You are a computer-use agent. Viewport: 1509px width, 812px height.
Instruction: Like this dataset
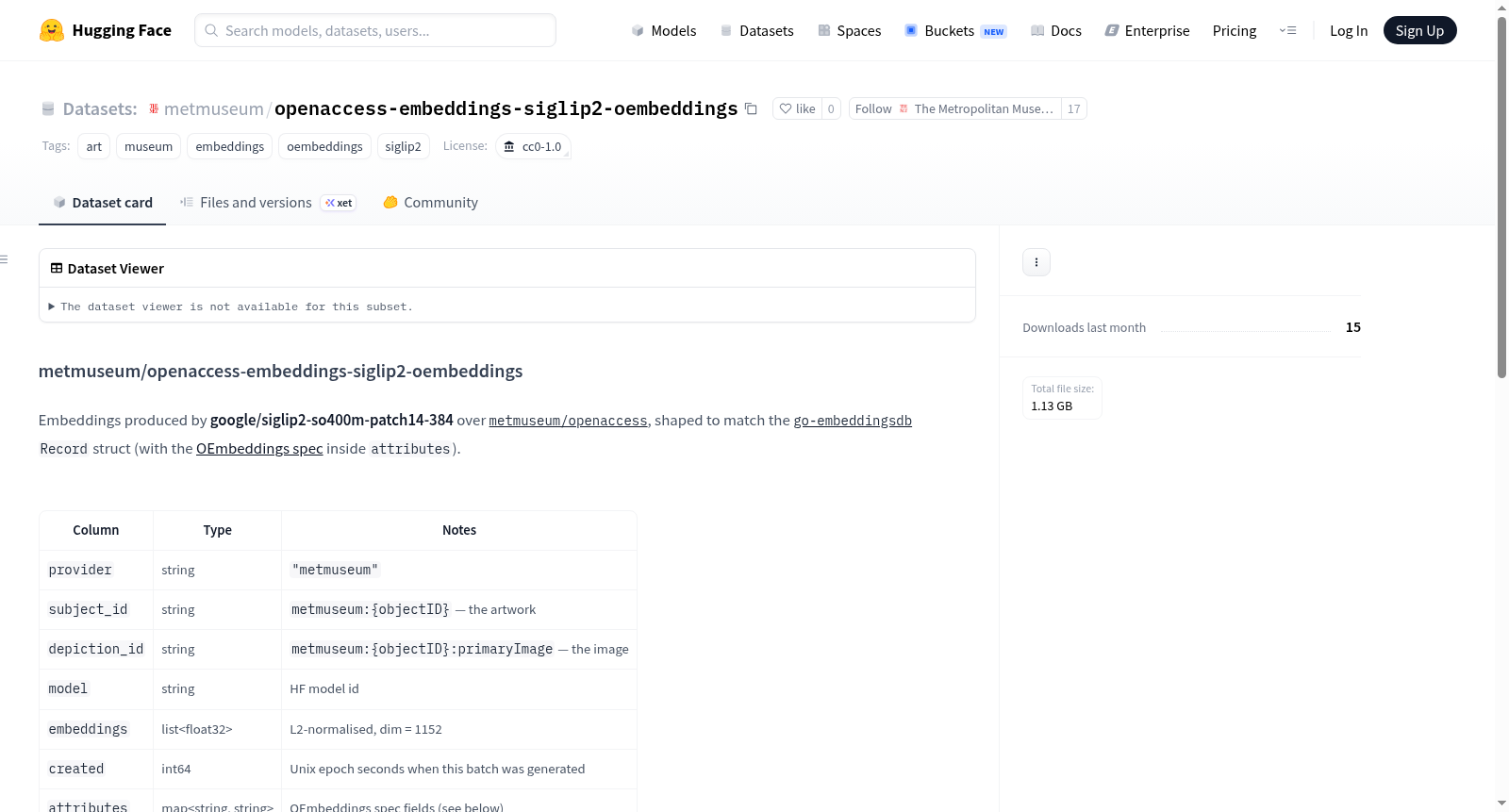click(x=797, y=108)
